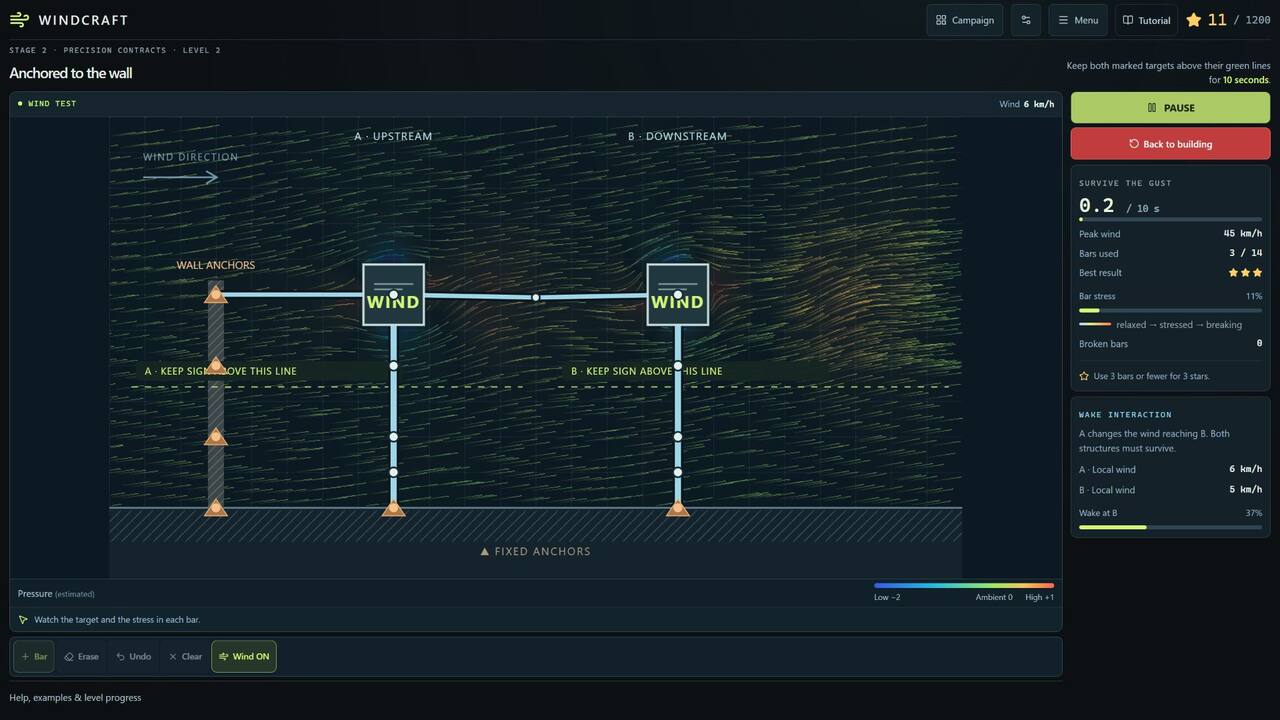Screen dimensions: 1280x720
Task: Expand Help, examples & level progress
Action: [75, 698]
